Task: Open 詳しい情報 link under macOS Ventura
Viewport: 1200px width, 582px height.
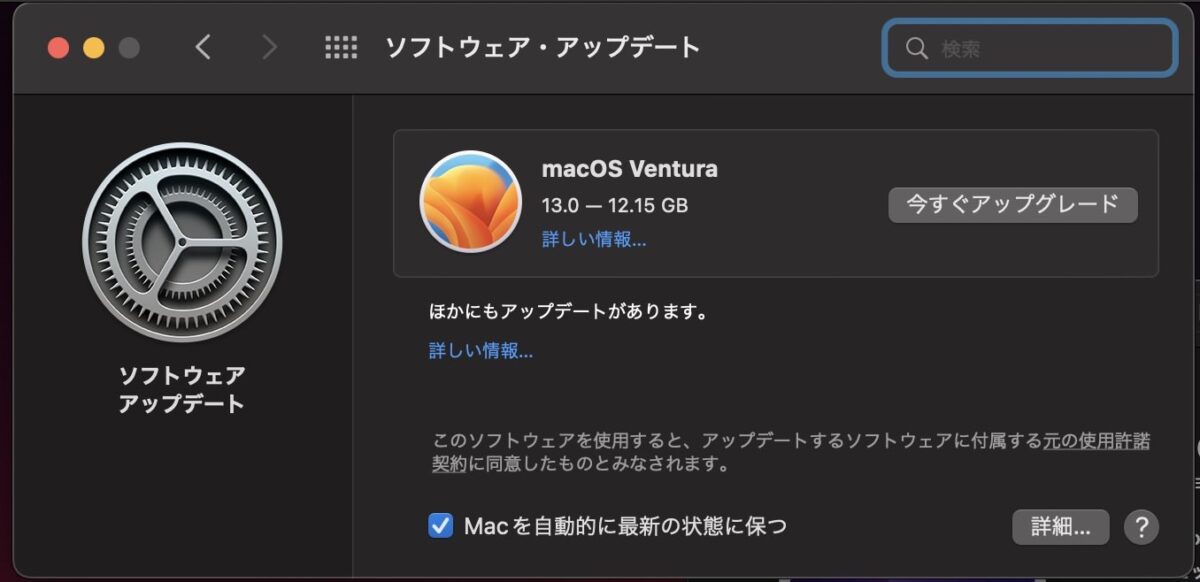Action: point(594,240)
